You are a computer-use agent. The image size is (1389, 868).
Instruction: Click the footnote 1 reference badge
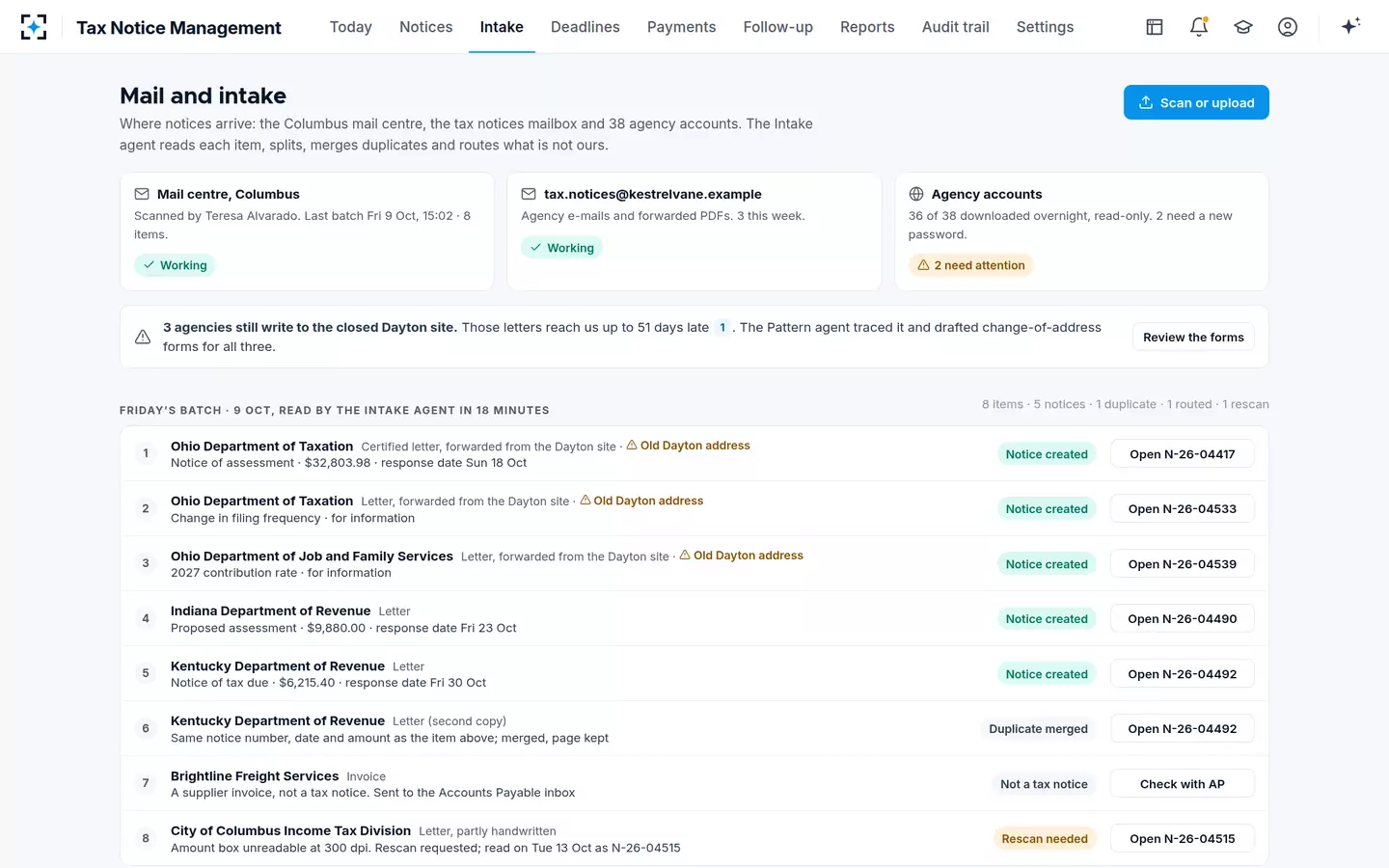722,328
